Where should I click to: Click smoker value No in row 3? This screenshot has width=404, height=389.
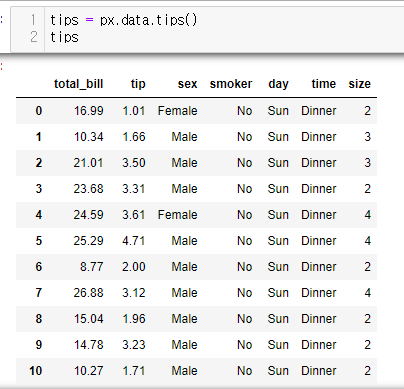245,189
